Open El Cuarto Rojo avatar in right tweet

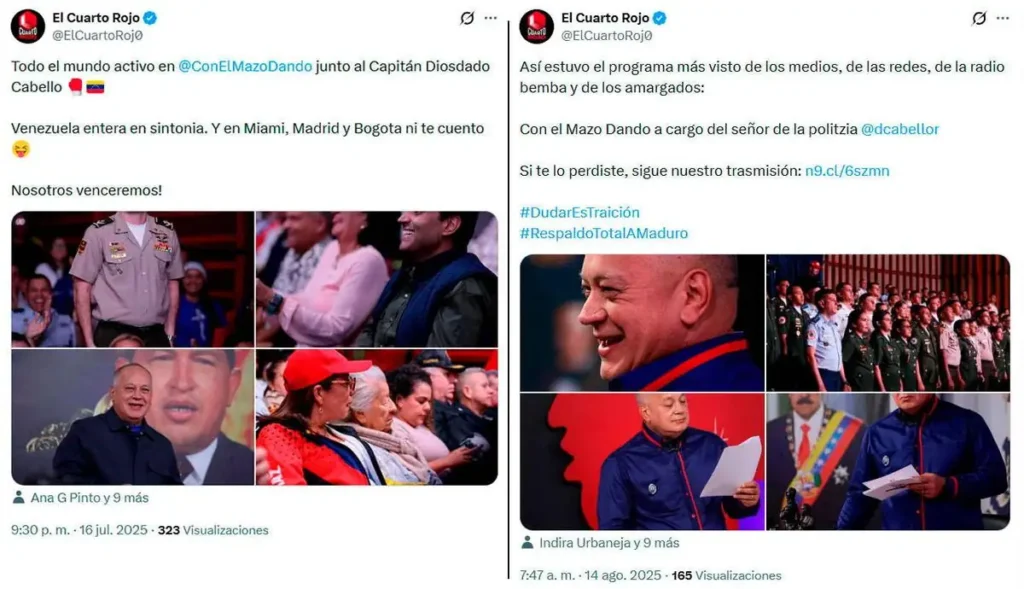click(x=536, y=27)
